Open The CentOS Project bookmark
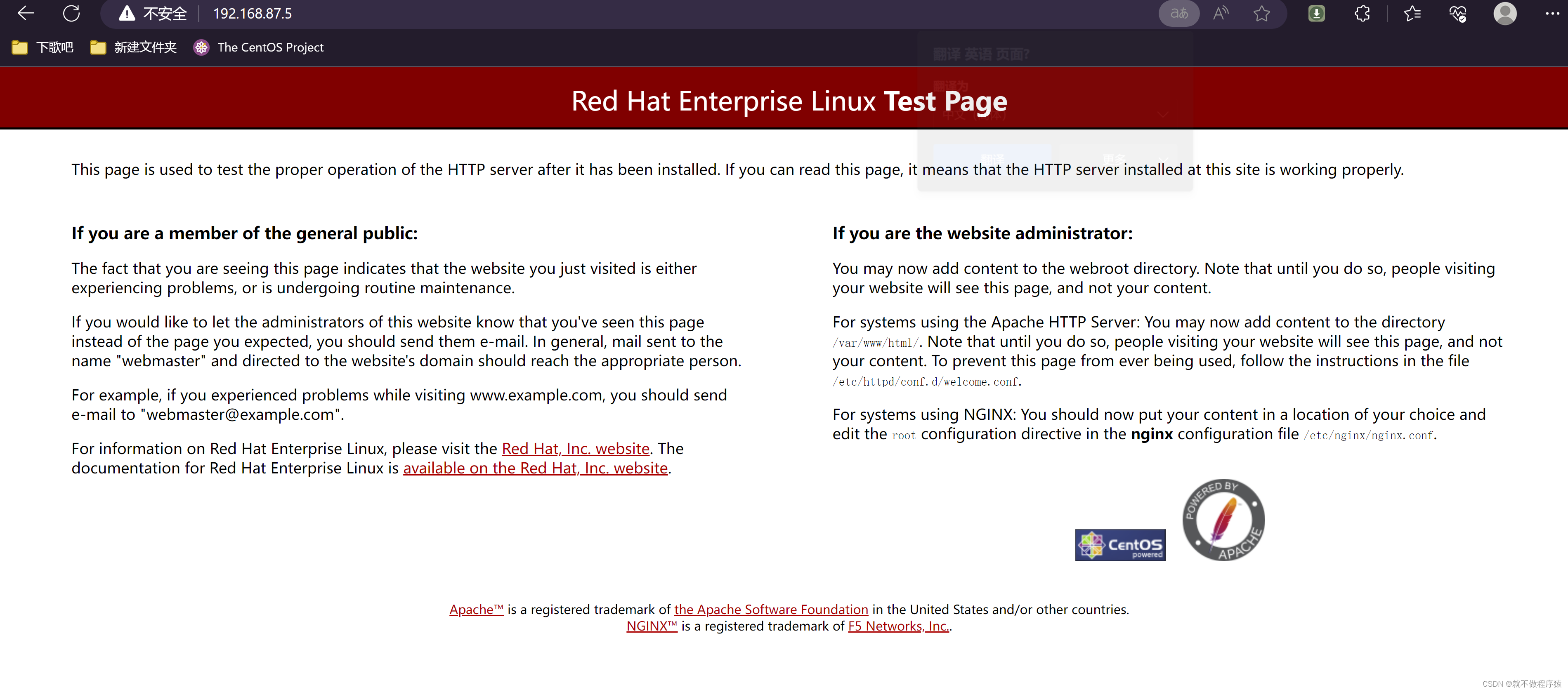1568x692 pixels. [259, 47]
